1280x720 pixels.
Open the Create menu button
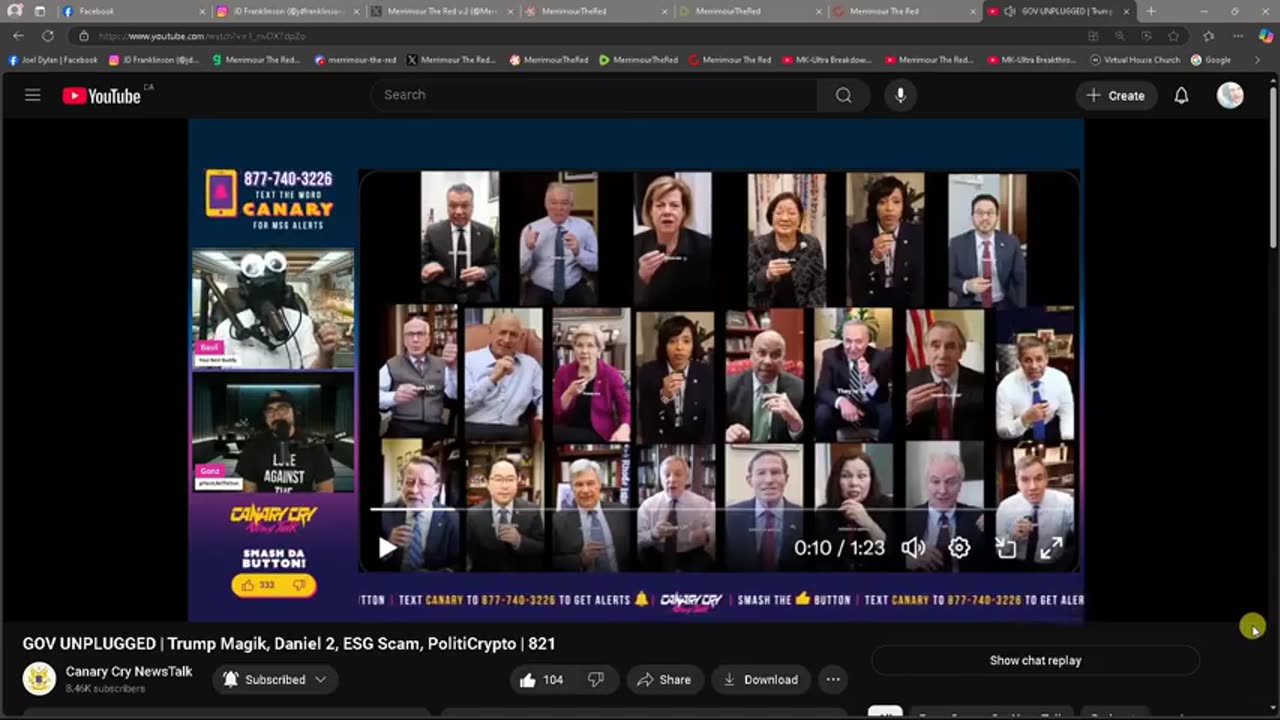(1116, 96)
